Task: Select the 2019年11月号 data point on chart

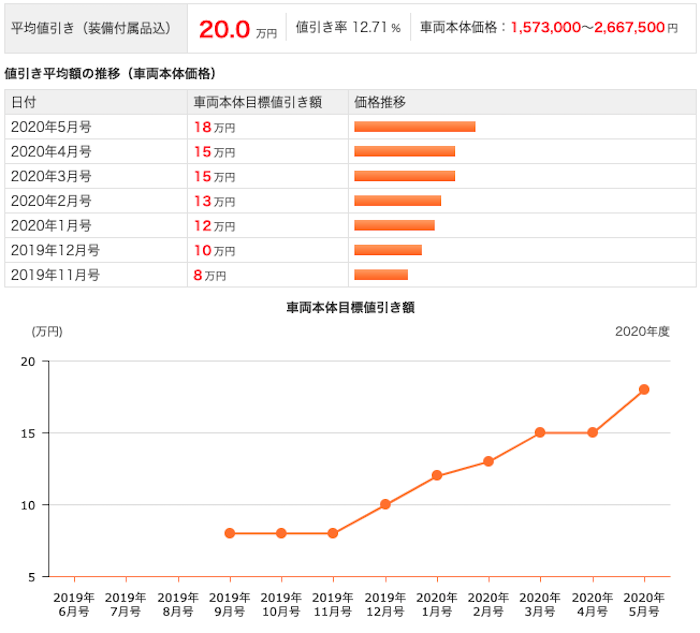Action: coord(333,533)
